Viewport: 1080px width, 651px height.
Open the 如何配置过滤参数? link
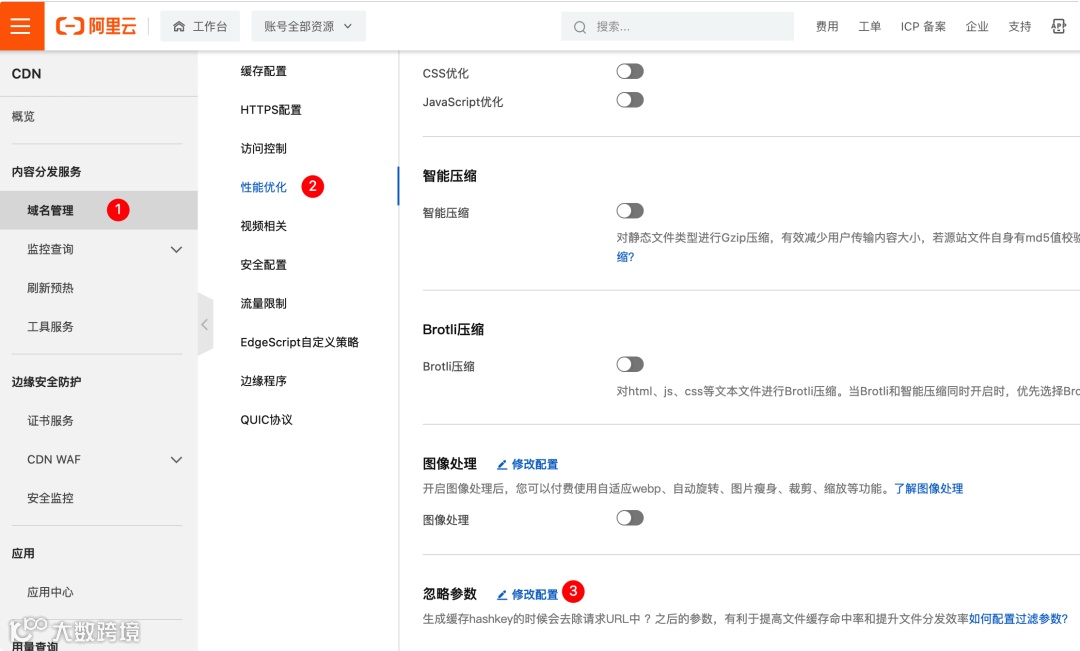[1018, 619]
